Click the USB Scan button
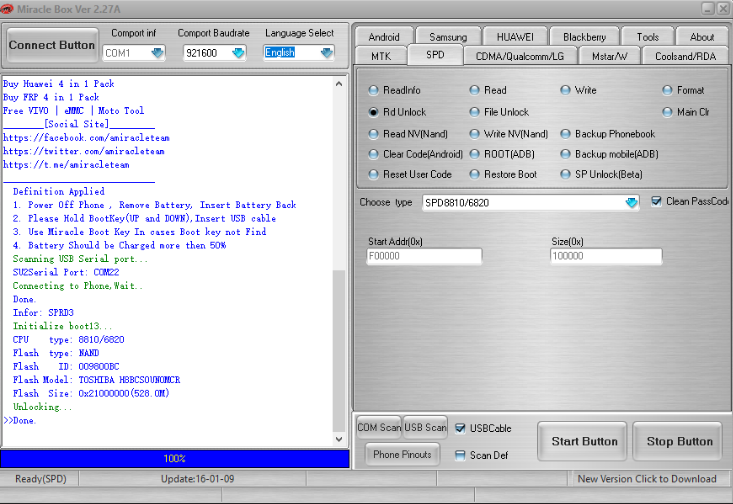The width and height of the screenshot is (733, 504). [x=425, y=427]
